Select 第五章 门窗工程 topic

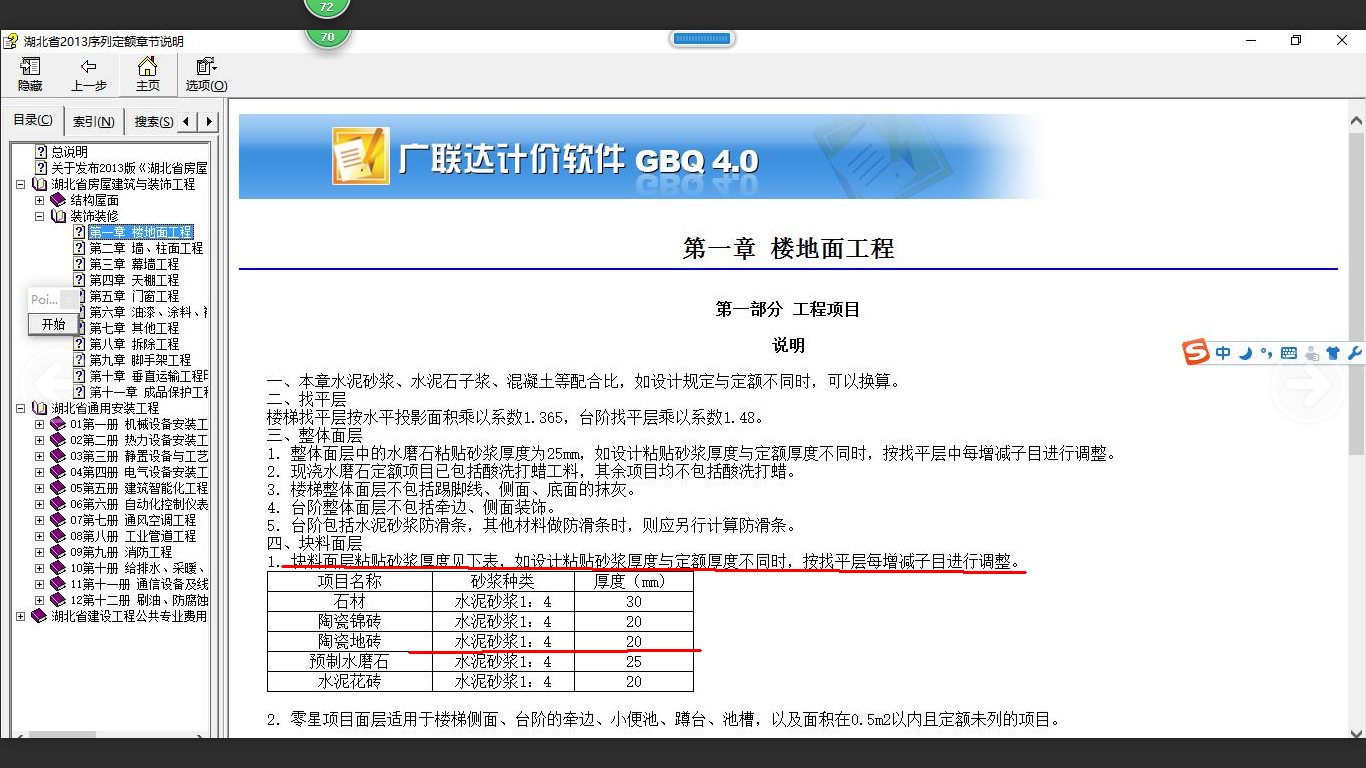[134, 296]
